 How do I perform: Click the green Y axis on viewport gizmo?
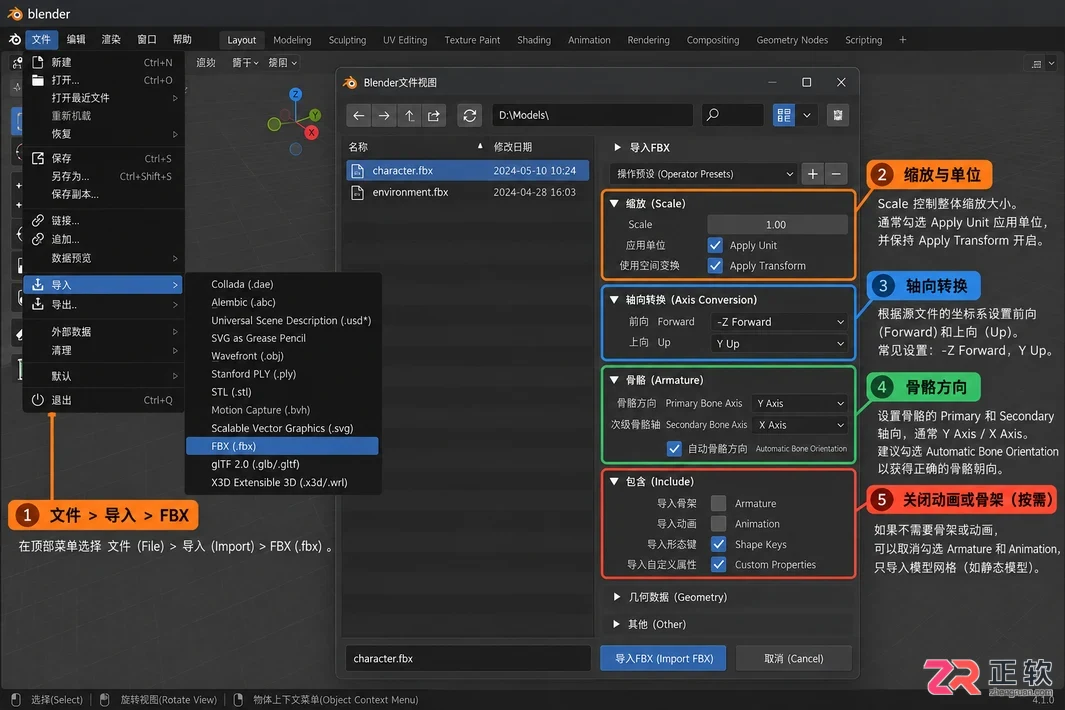[x=315, y=115]
